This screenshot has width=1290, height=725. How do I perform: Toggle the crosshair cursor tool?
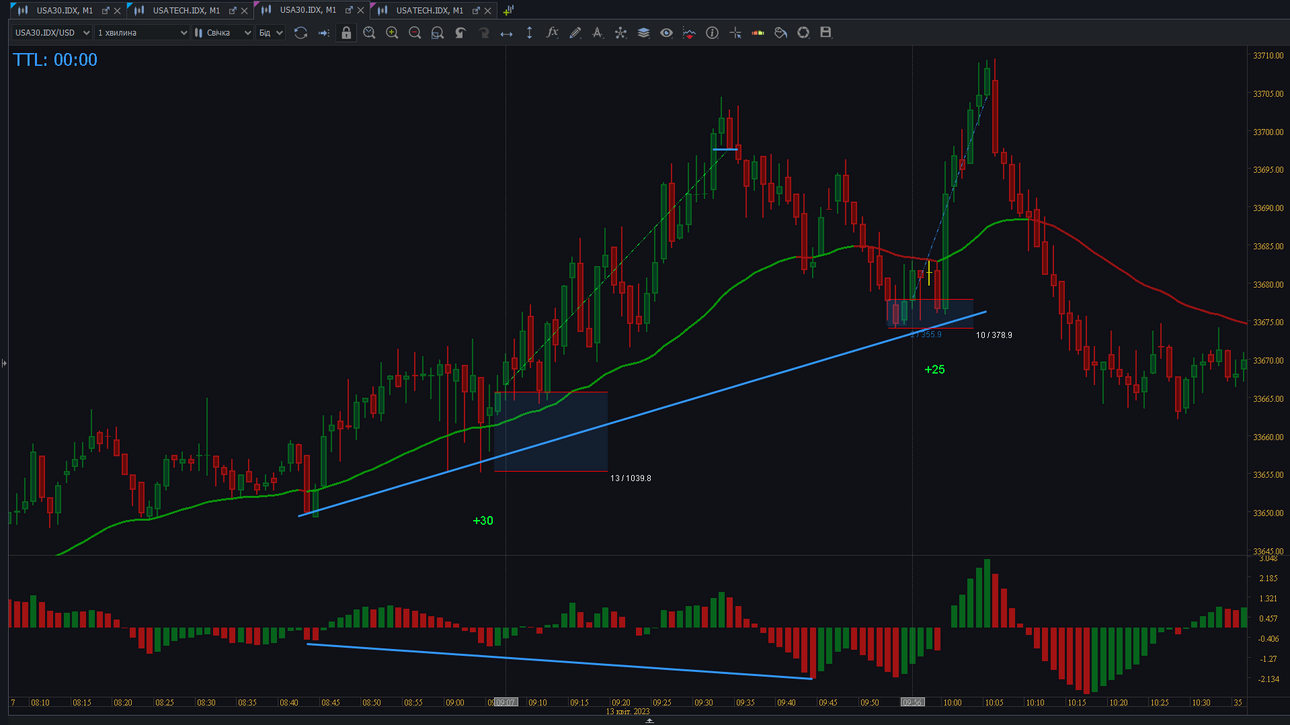(735, 33)
